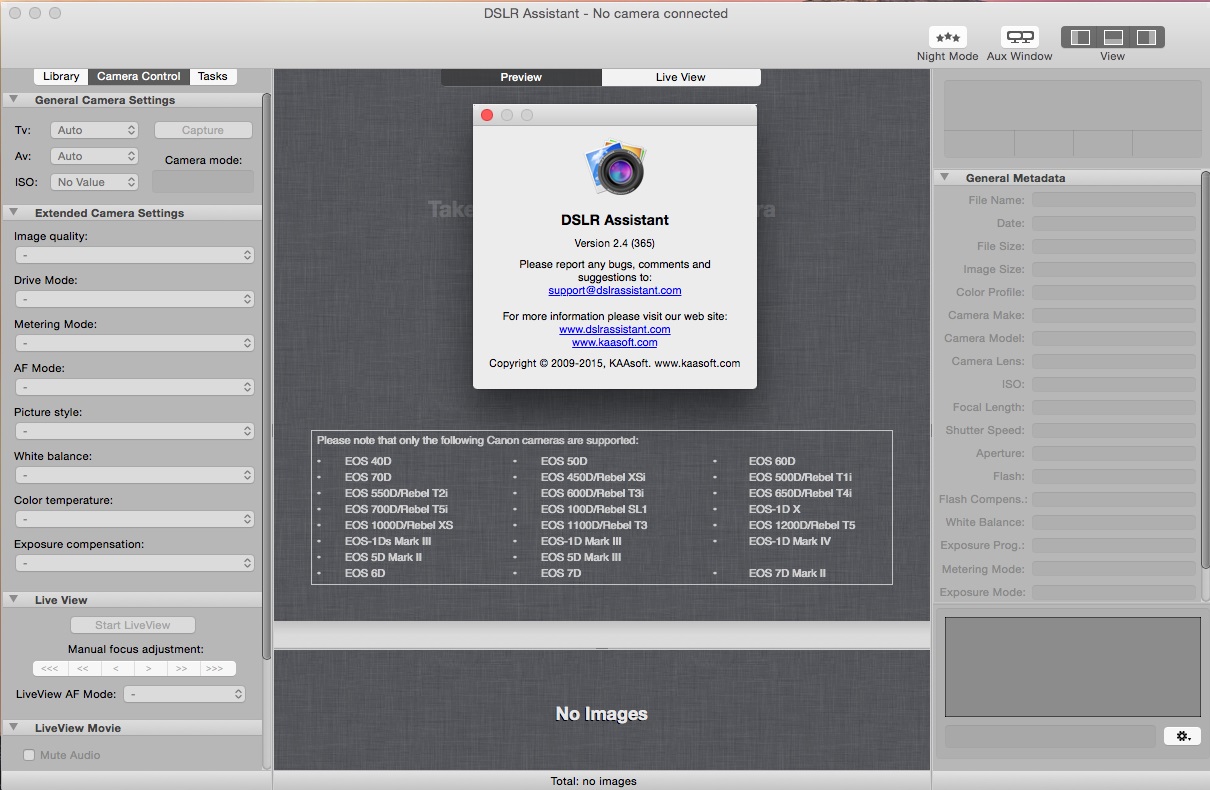
Task: Open AF Mode dropdown
Action: [135, 387]
